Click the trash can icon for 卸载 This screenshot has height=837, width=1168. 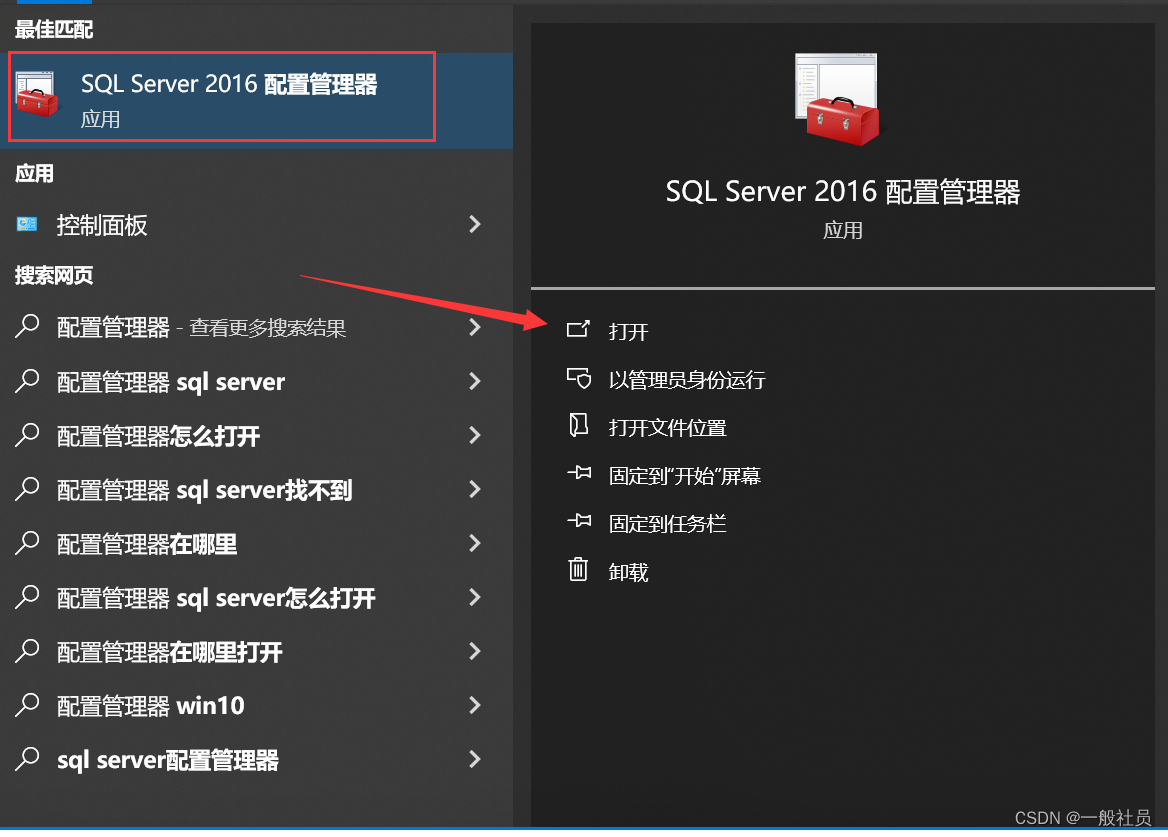pos(578,570)
